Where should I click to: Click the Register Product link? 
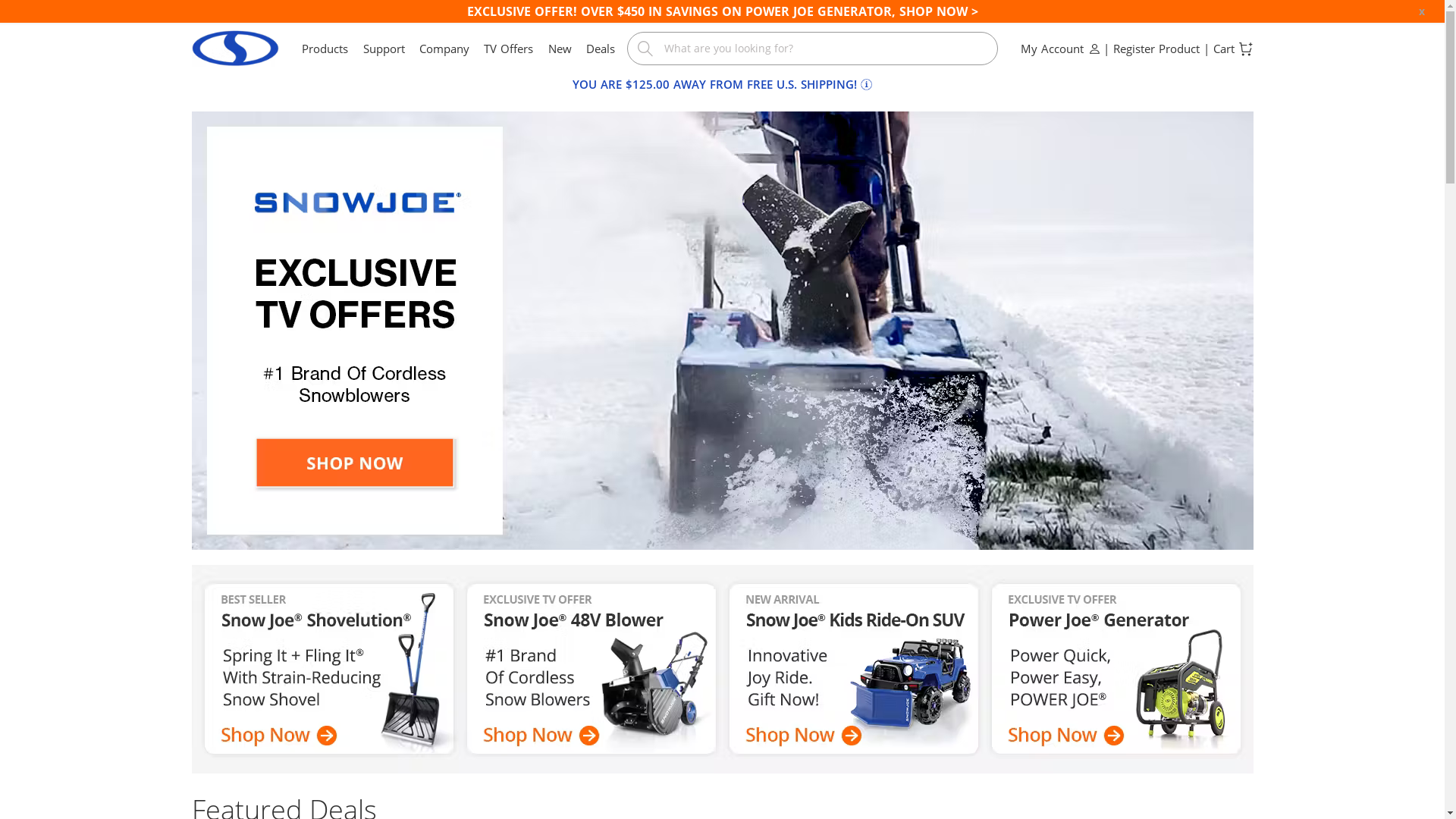click(1156, 49)
